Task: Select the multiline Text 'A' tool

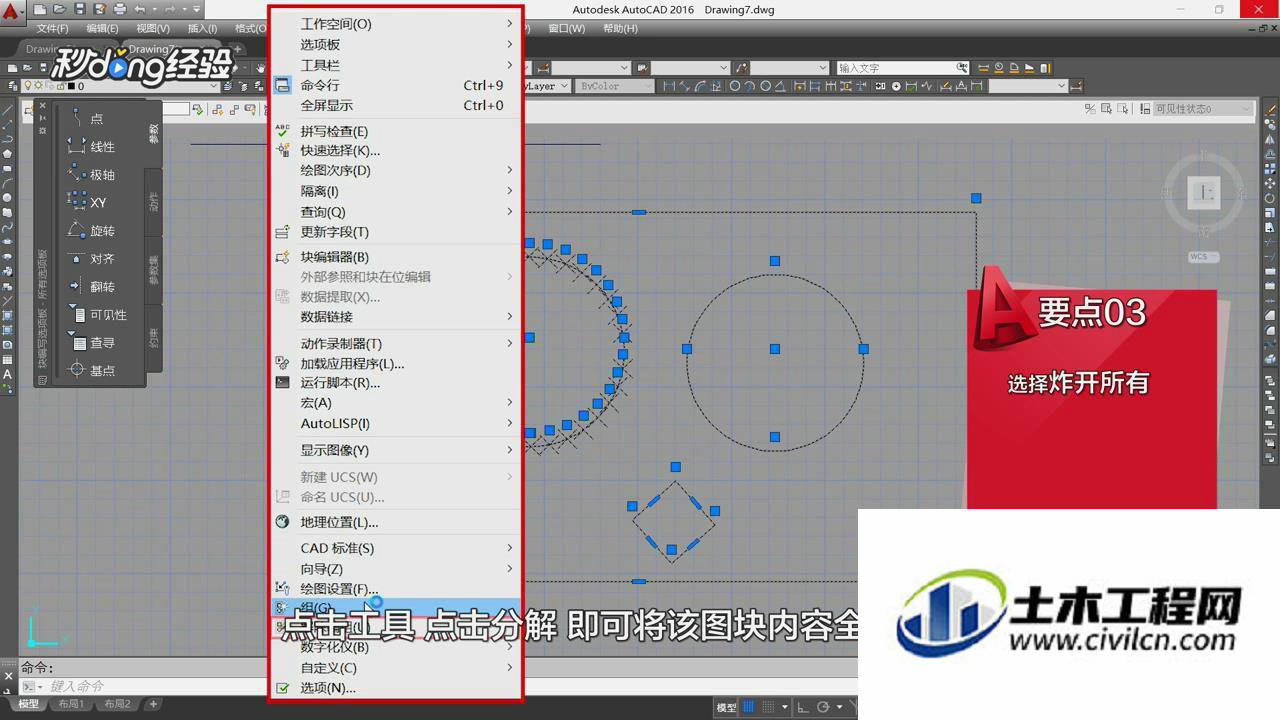Action: pyautogui.click(x=7, y=374)
